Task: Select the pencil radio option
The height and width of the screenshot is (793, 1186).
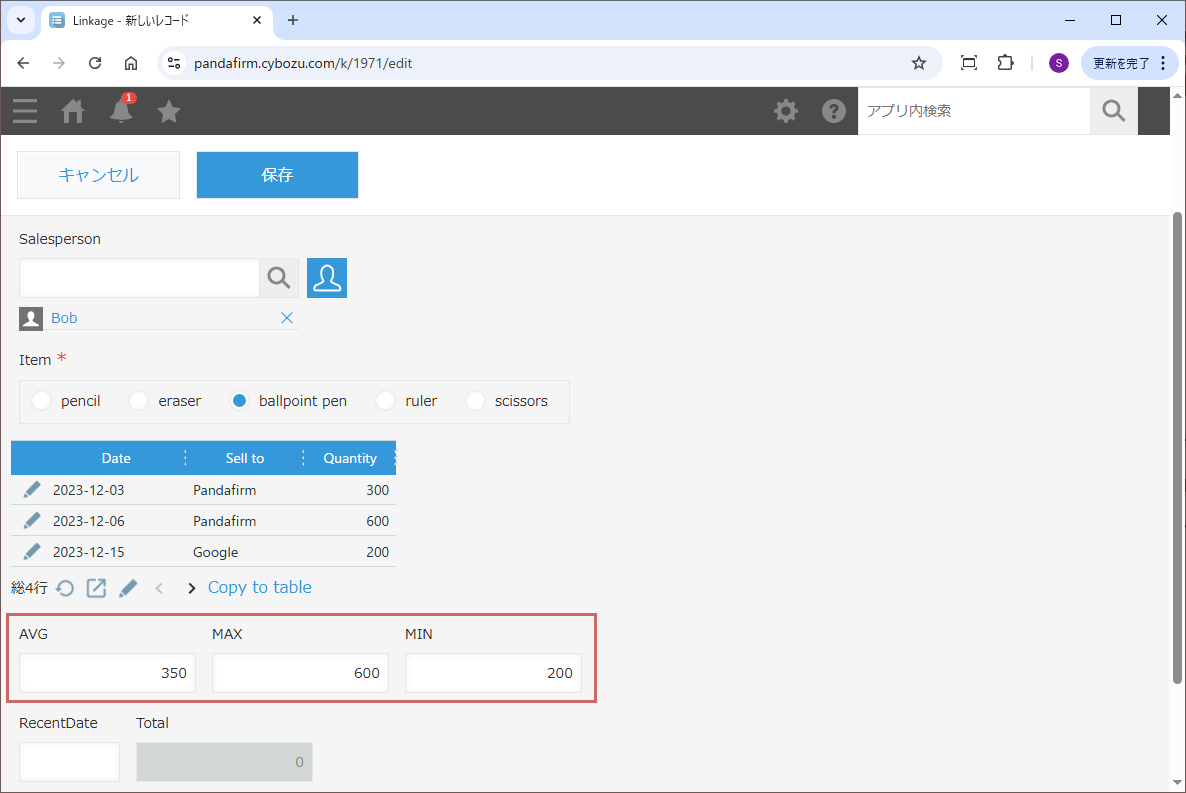Action: [41, 401]
